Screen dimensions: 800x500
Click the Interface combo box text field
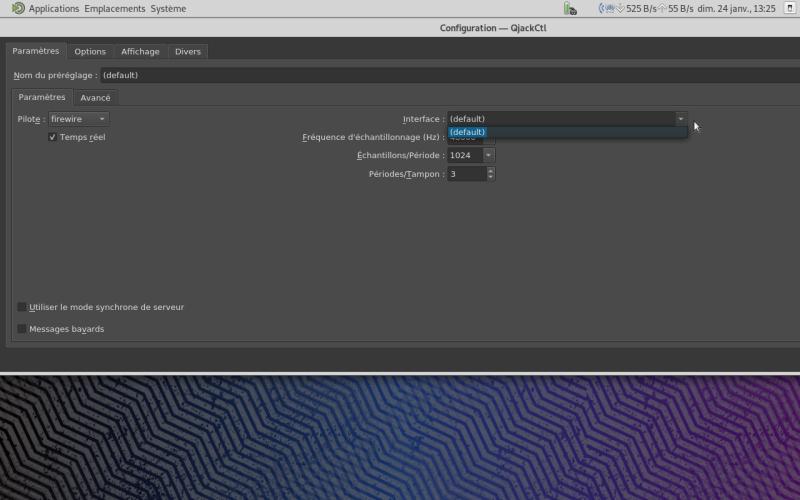click(x=561, y=119)
